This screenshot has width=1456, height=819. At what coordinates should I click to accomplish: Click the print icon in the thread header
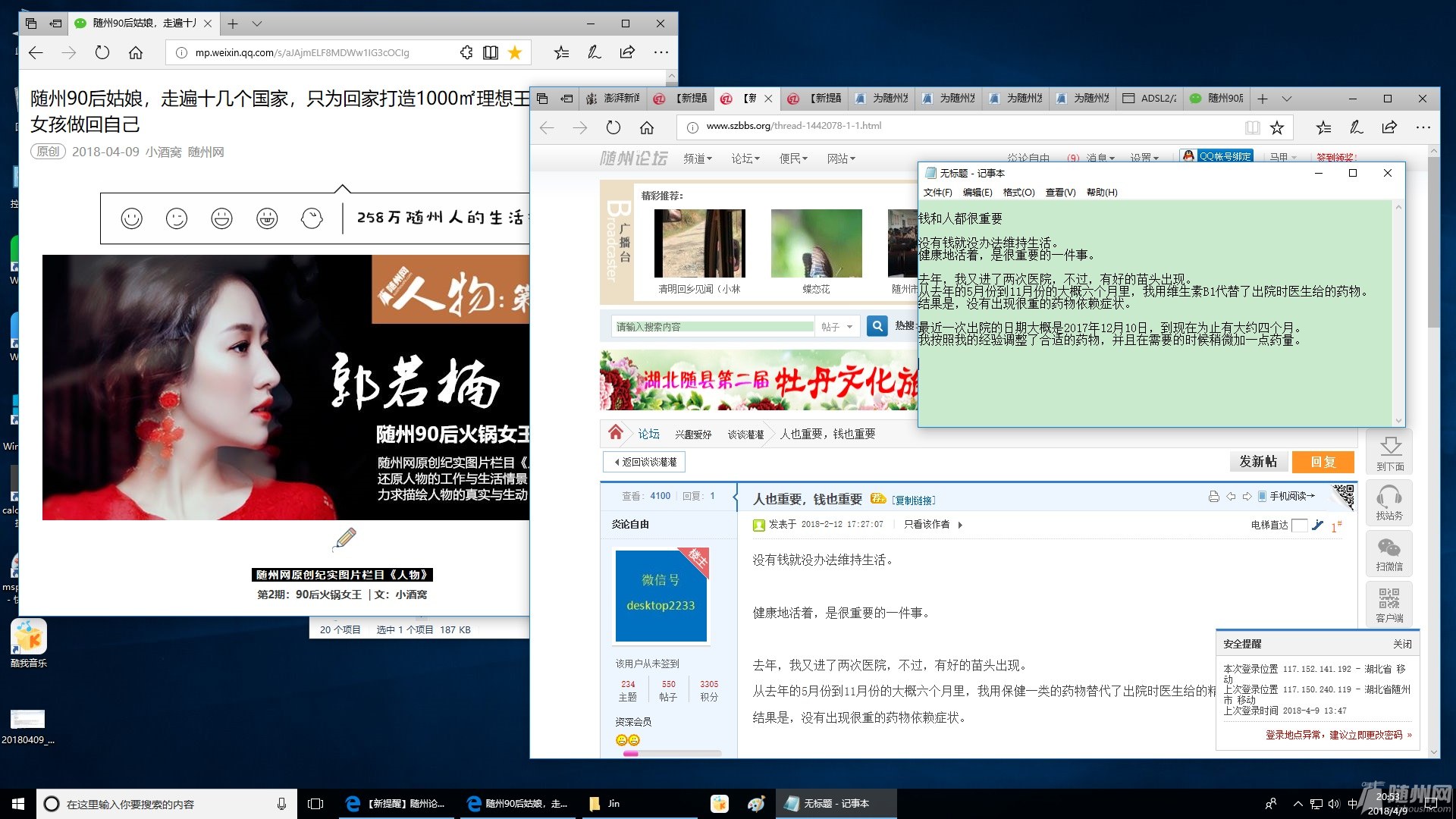(1214, 496)
